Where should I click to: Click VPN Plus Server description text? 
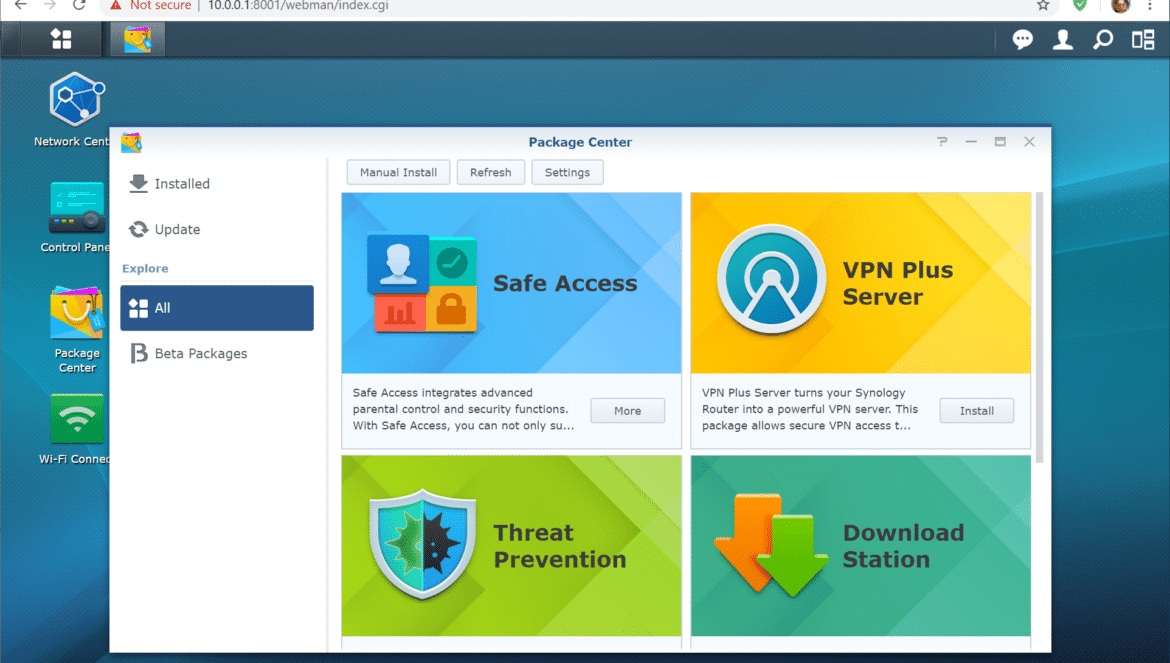click(810, 409)
